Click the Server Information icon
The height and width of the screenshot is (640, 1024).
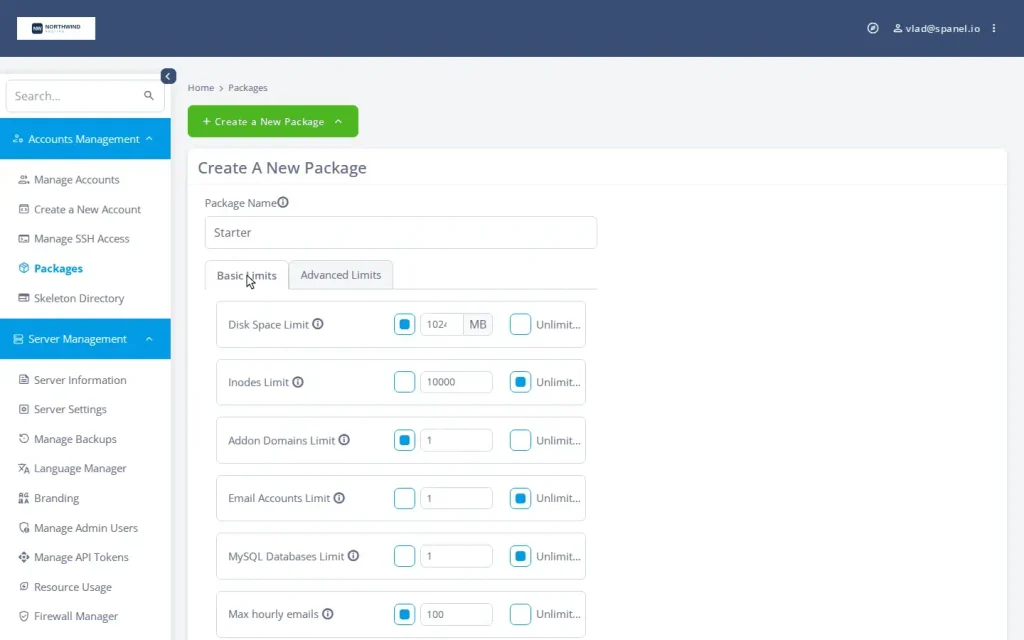click(x=24, y=379)
